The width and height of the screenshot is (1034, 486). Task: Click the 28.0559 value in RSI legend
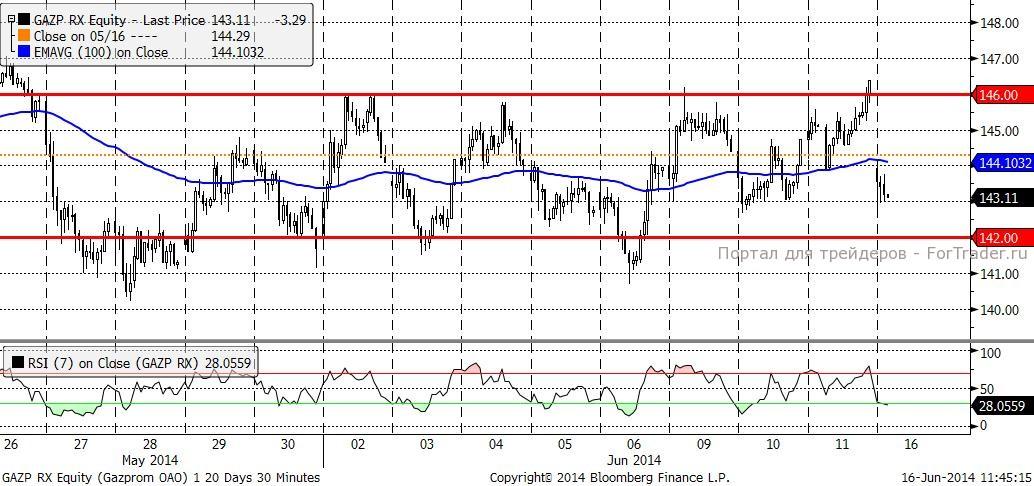click(228, 361)
